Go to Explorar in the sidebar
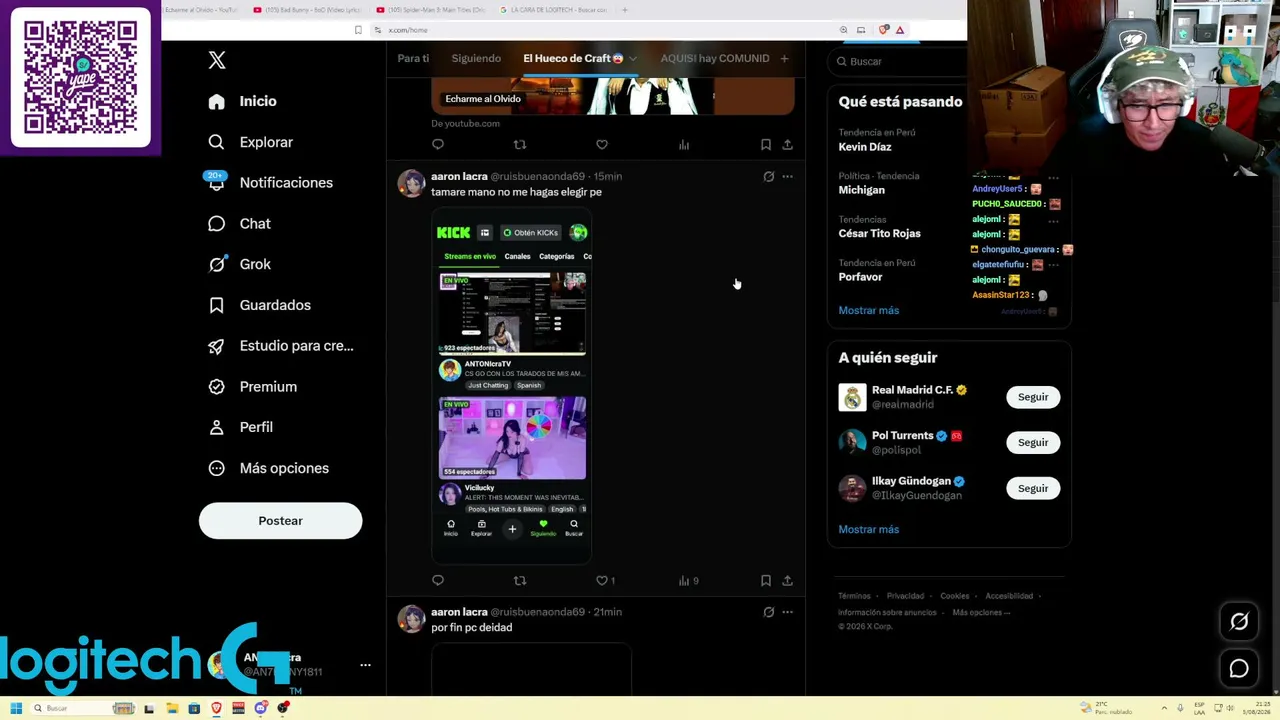1280x720 pixels. click(x=250, y=142)
